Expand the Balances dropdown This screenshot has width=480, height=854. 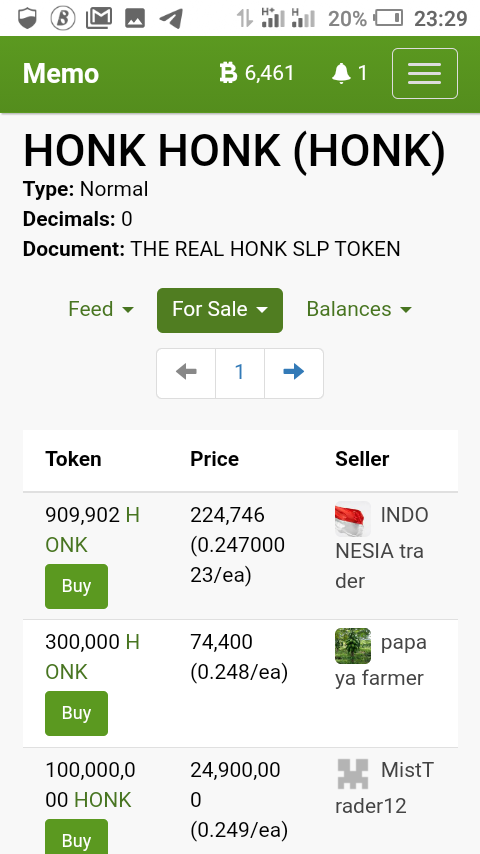tap(359, 309)
